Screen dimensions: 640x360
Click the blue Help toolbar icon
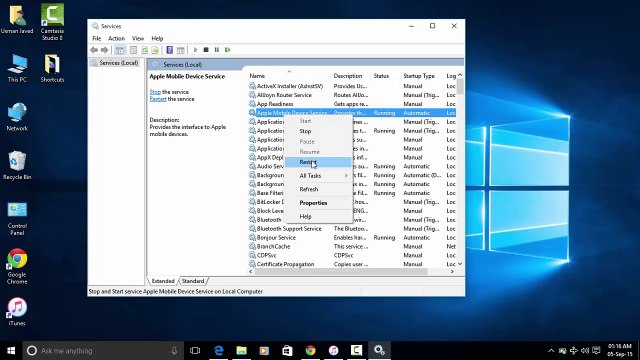pos(170,50)
